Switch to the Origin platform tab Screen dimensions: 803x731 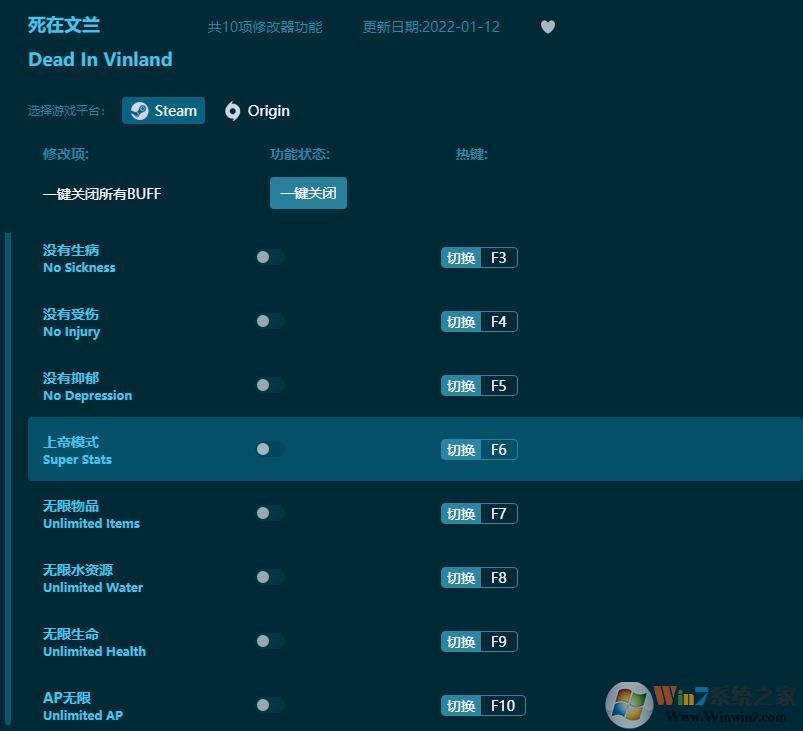pyautogui.click(x=257, y=111)
